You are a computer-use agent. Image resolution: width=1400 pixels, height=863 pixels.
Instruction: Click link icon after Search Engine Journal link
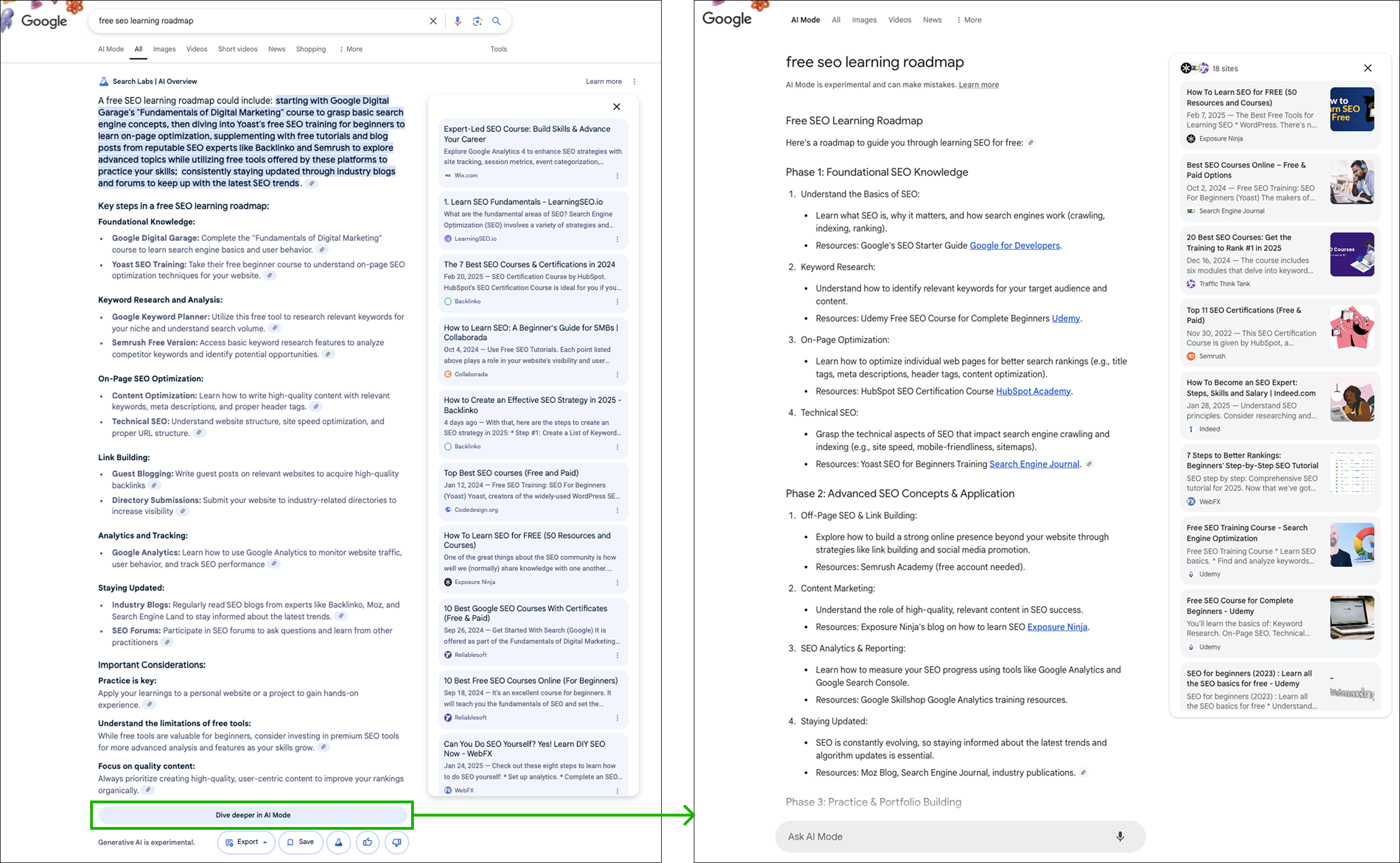[x=1089, y=464]
